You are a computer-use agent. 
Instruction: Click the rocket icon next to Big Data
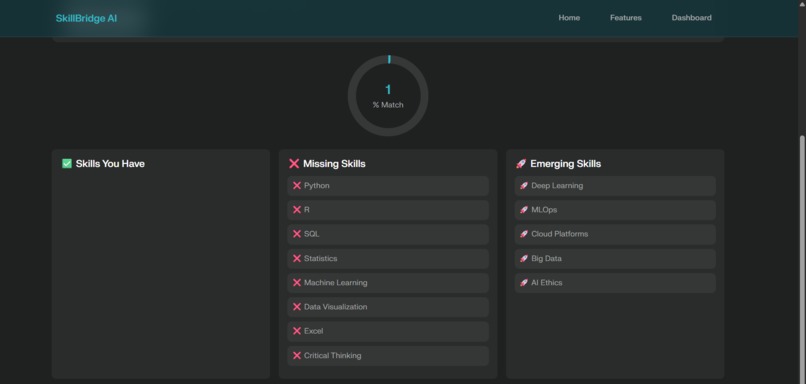coord(524,259)
